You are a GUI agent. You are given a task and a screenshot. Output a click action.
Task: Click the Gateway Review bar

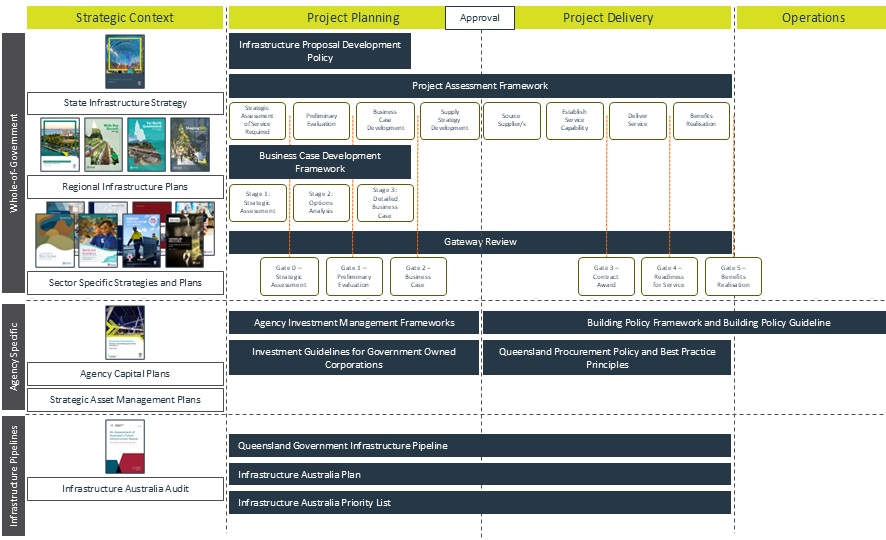[480, 242]
